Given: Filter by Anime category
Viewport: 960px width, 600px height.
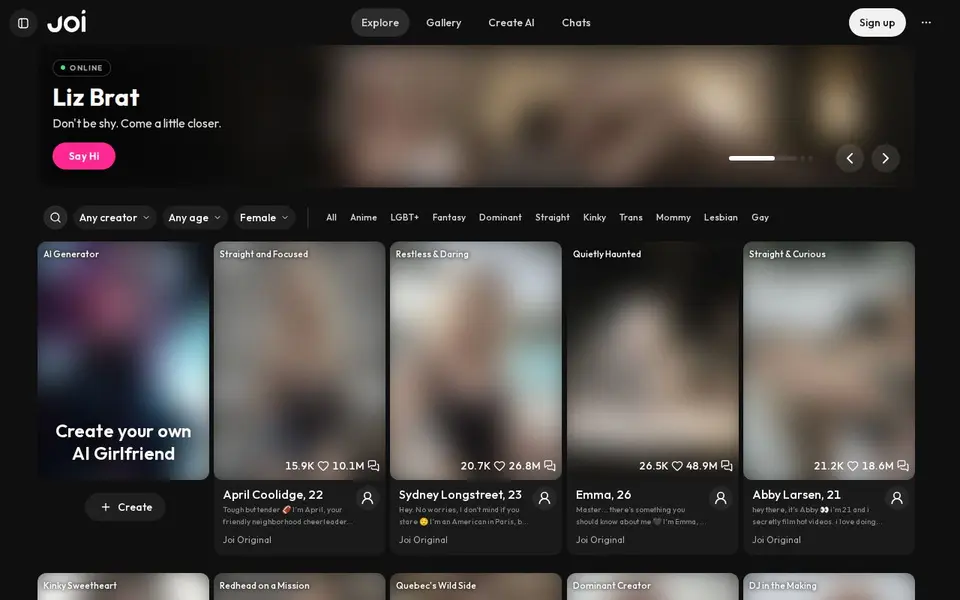Looking at the screenshot, I should (x=364, y=217).
